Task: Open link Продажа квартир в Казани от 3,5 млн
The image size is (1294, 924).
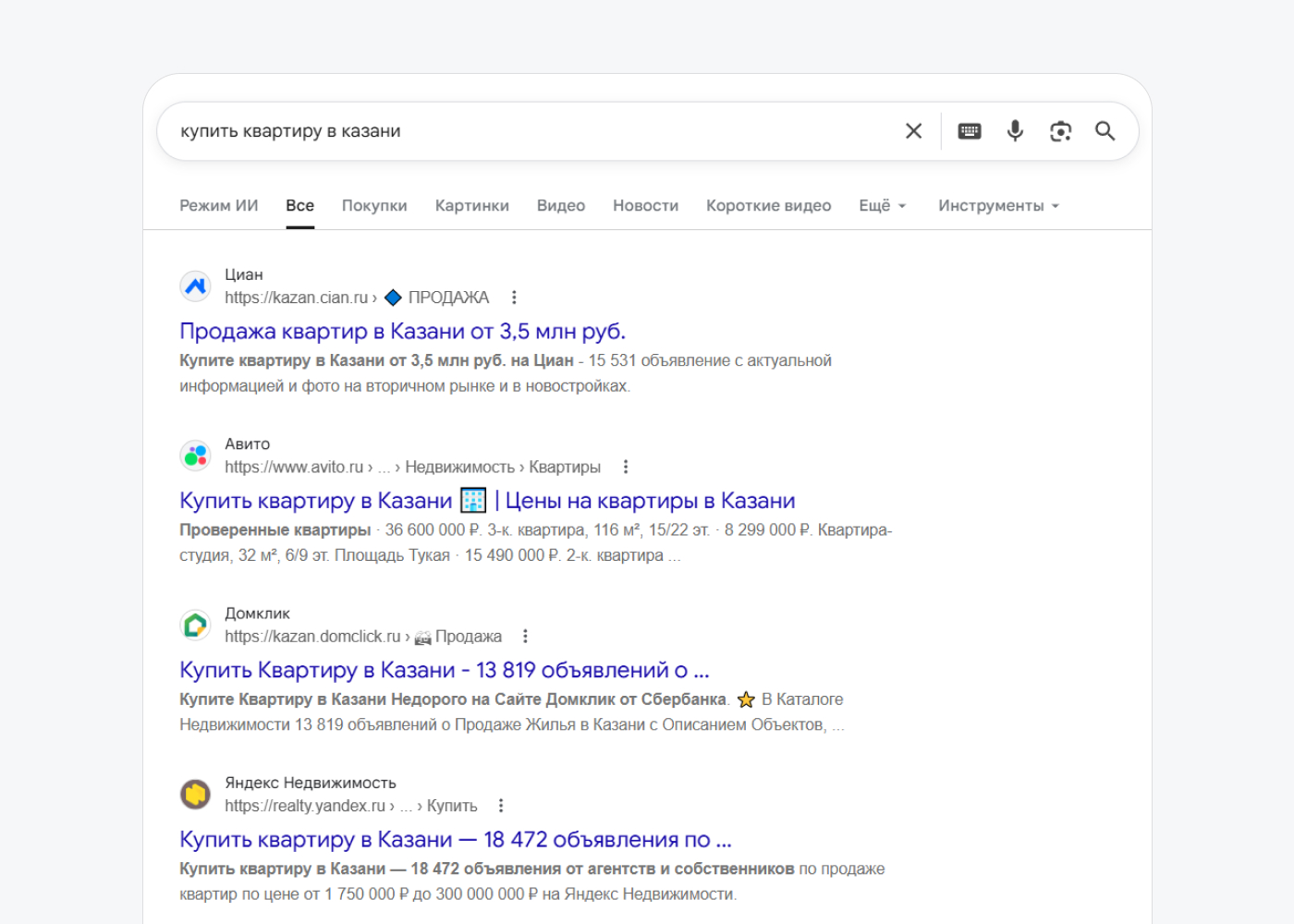Action: click(x=403, y=331)
